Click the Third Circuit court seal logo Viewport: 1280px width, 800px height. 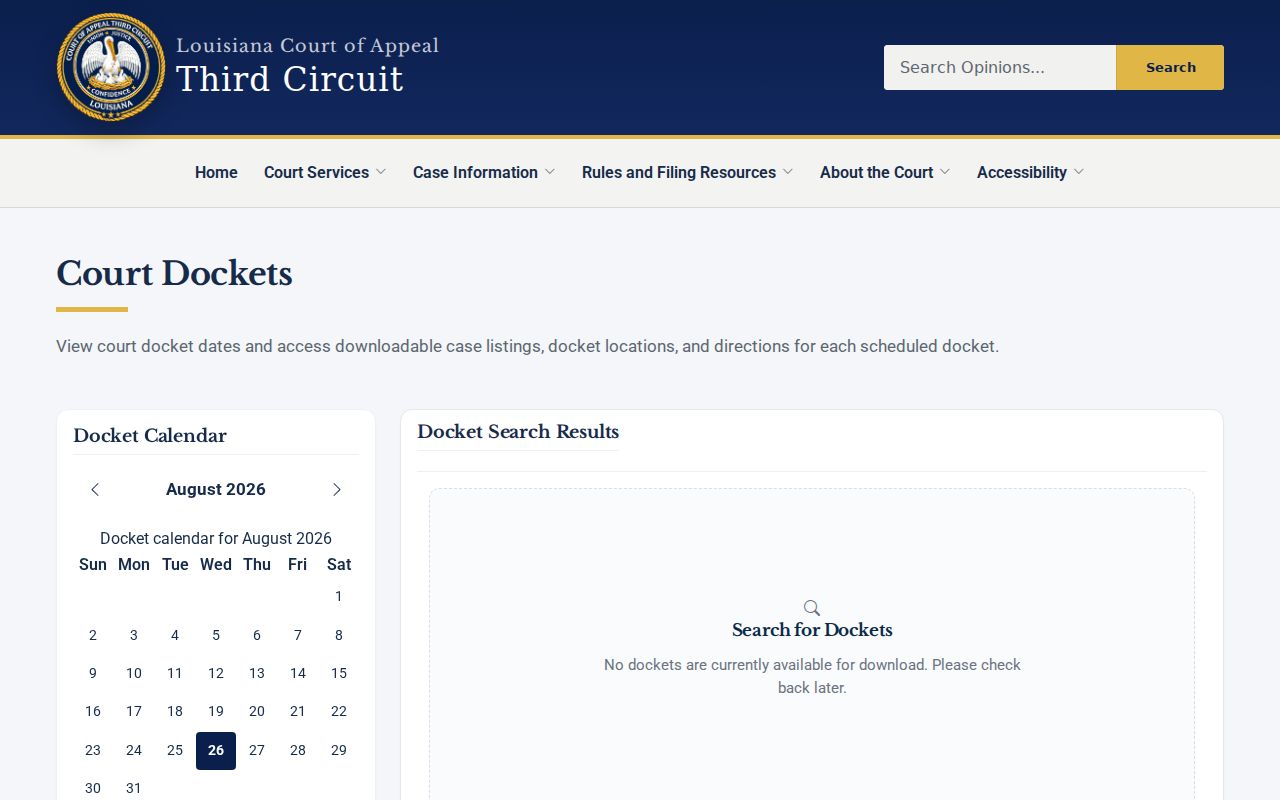click(111, 67)
